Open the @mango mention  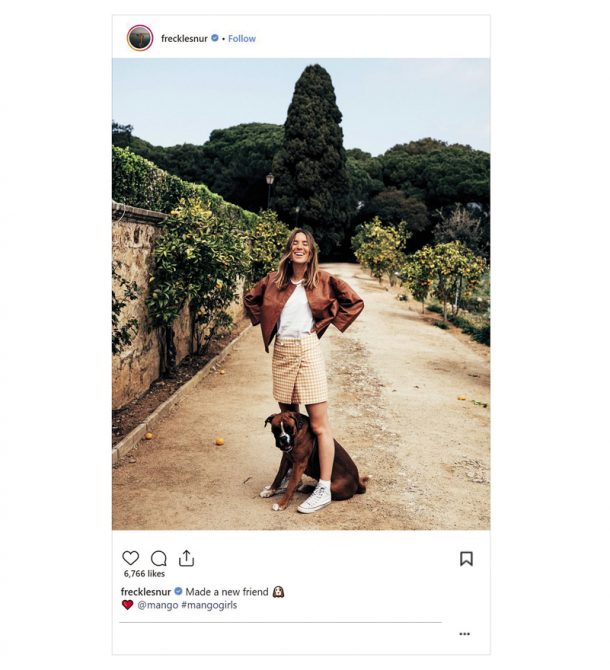[x=158, y=605]
